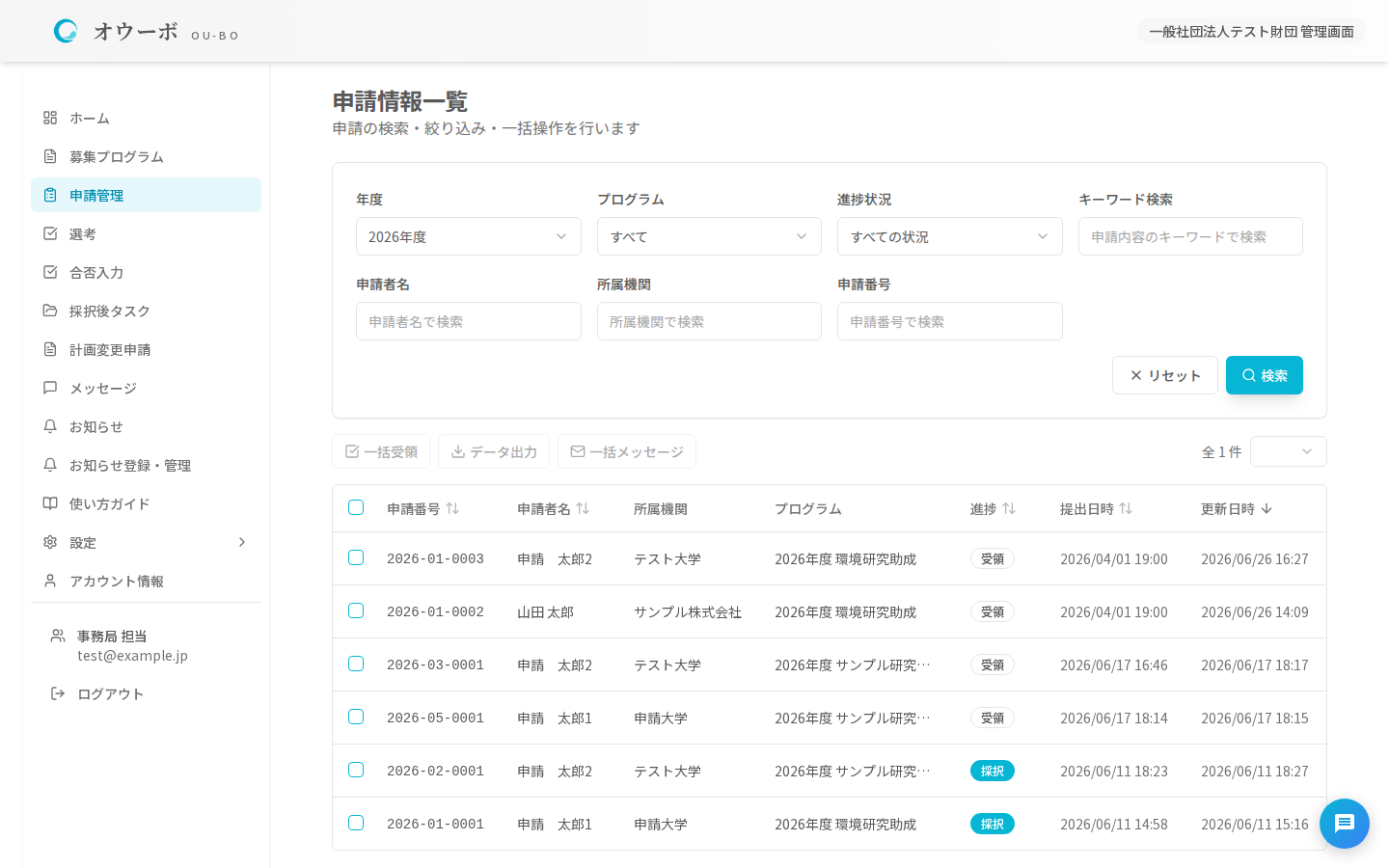
Task: Click the 設定 gear icon
Action: [50, 542]
